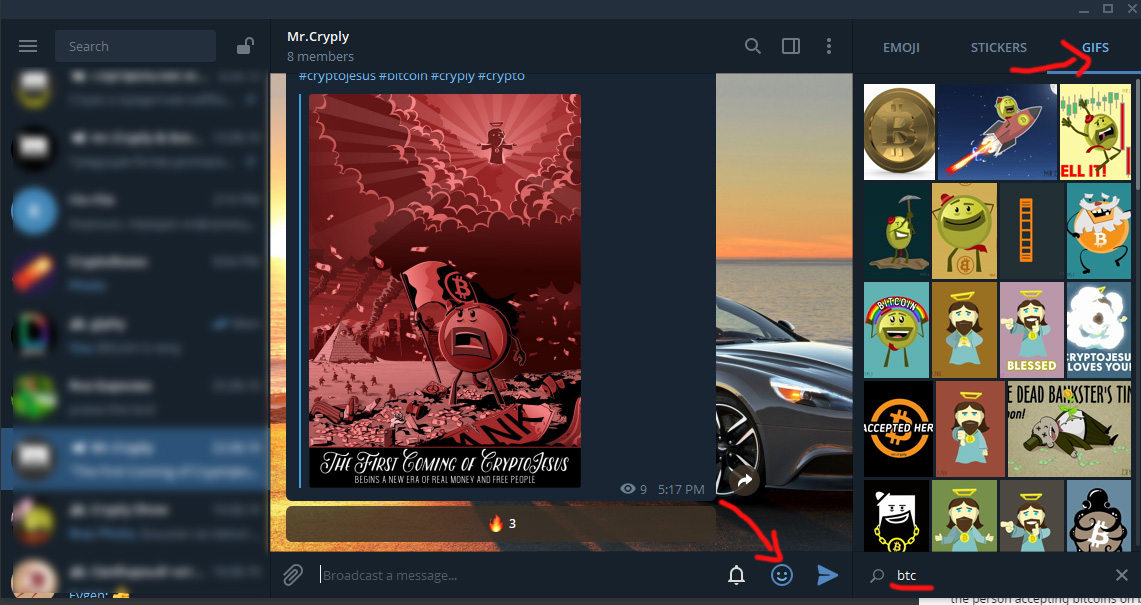Open the #bitcoin hashtag

(402, 76)
